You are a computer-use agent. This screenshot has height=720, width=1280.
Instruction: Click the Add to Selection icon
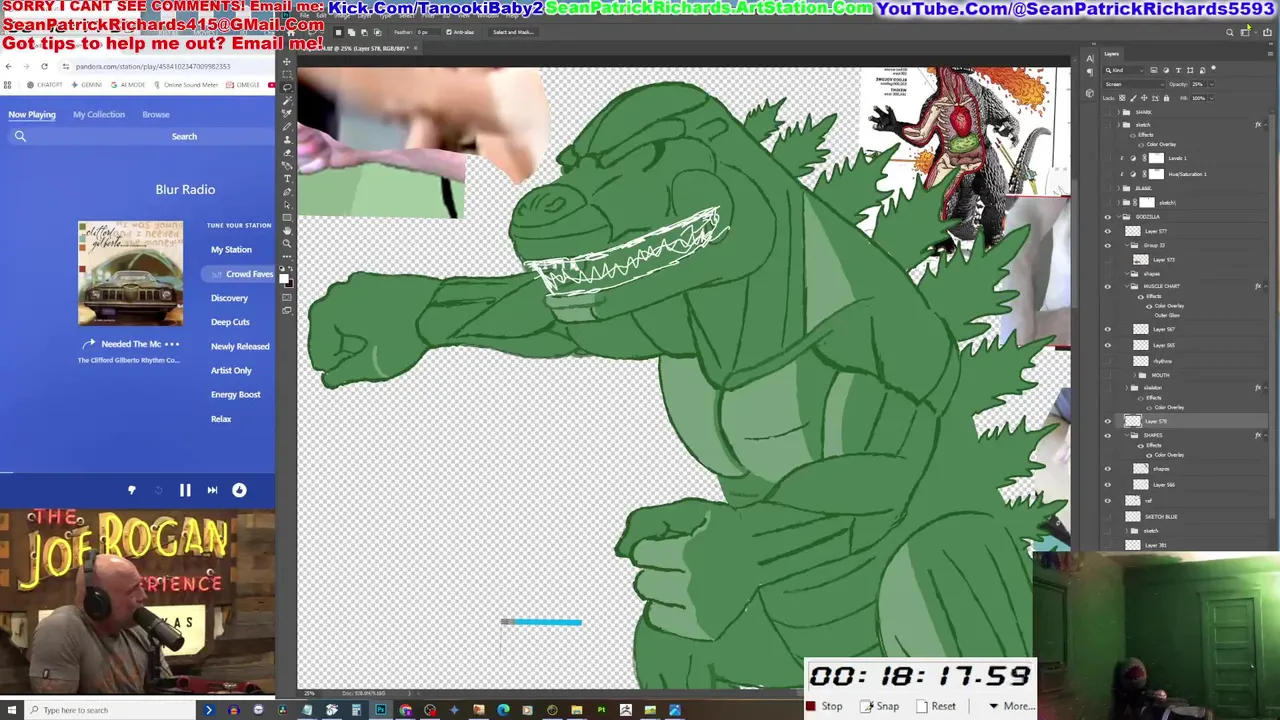tap(352, 32)
